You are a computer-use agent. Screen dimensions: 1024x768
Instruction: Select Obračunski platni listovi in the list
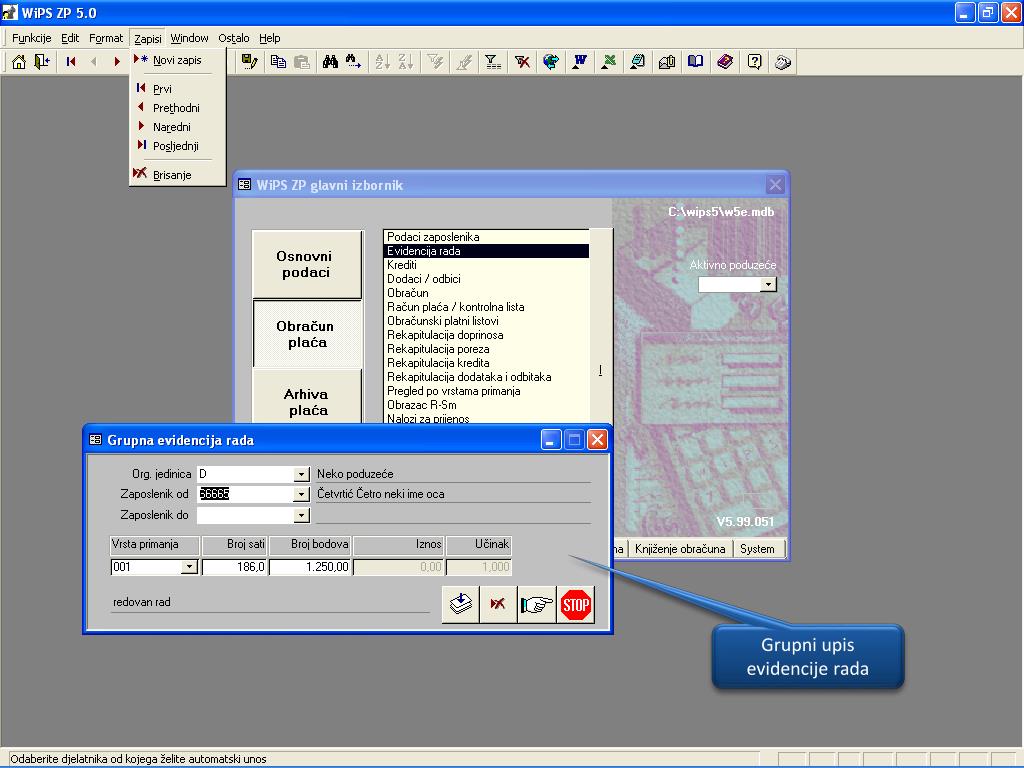[x=487, y=321]
